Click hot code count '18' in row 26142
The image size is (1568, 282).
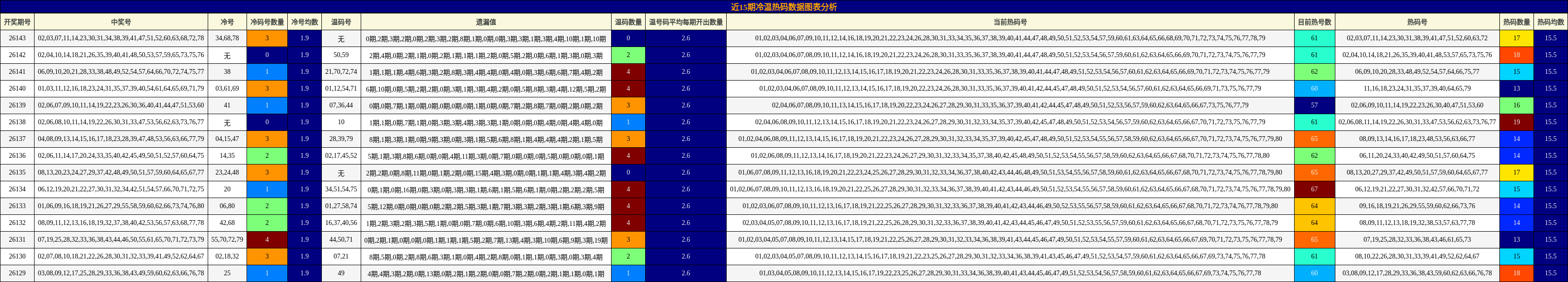click(1516, 55)
